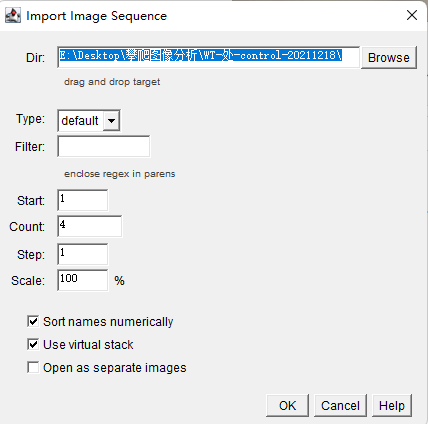Click into the Dir path field
Image resolution: width=428 pixels, height=424 pixels.
tap(208, 57)
